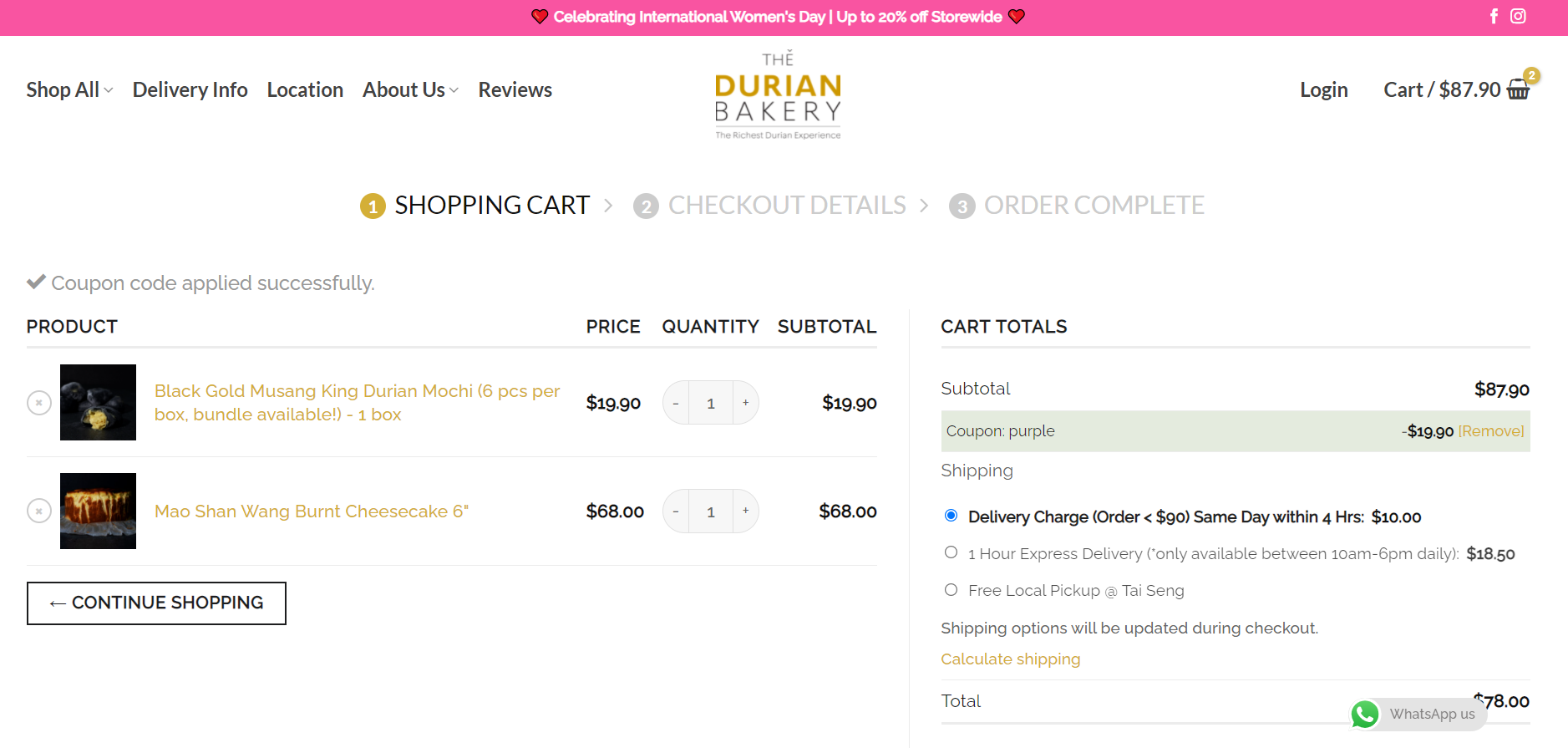Image resolution: width=1568 pixels, height=748 pixels.
Task: Edit quantity field for Durian Mochi
Action: (711, 403)
